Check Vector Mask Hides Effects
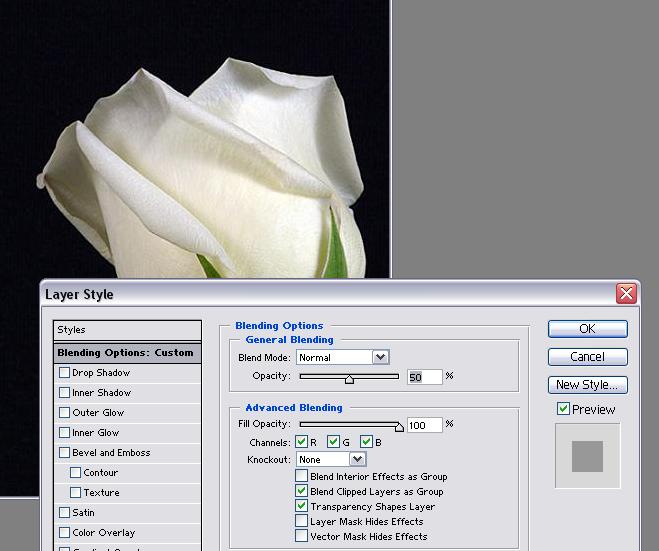Viewport: 659px width, 551px height. click(301, 536)
